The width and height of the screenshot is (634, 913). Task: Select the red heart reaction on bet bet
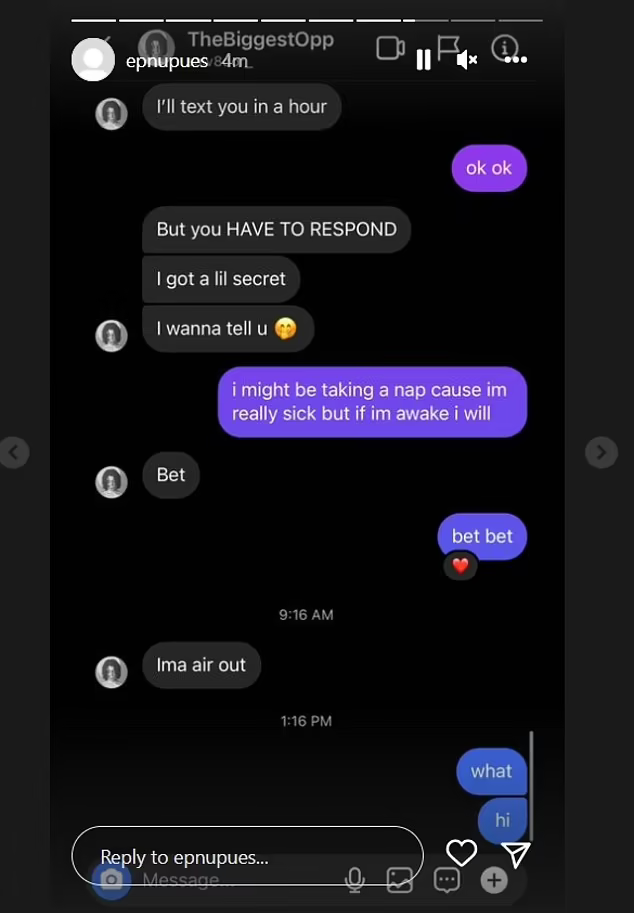point(461,565)
